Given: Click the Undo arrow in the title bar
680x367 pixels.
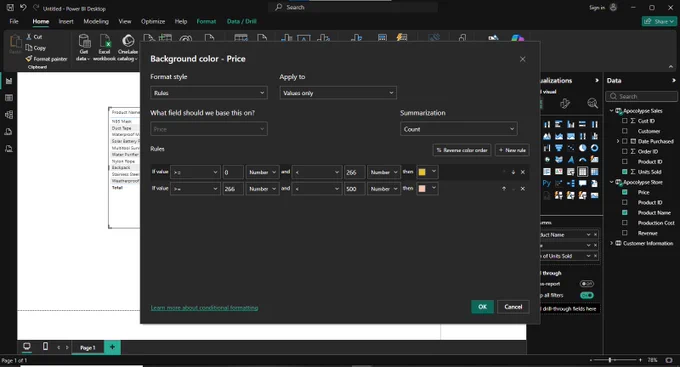Looking at the screenshot, I should click(23, 7).
